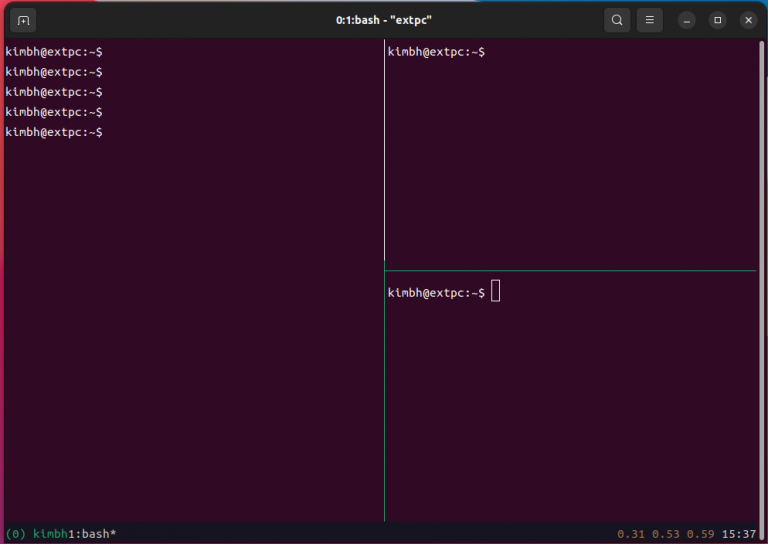Select the last prompt line in left pane
This screenshot has width=768, height=544.
point(54,132)
